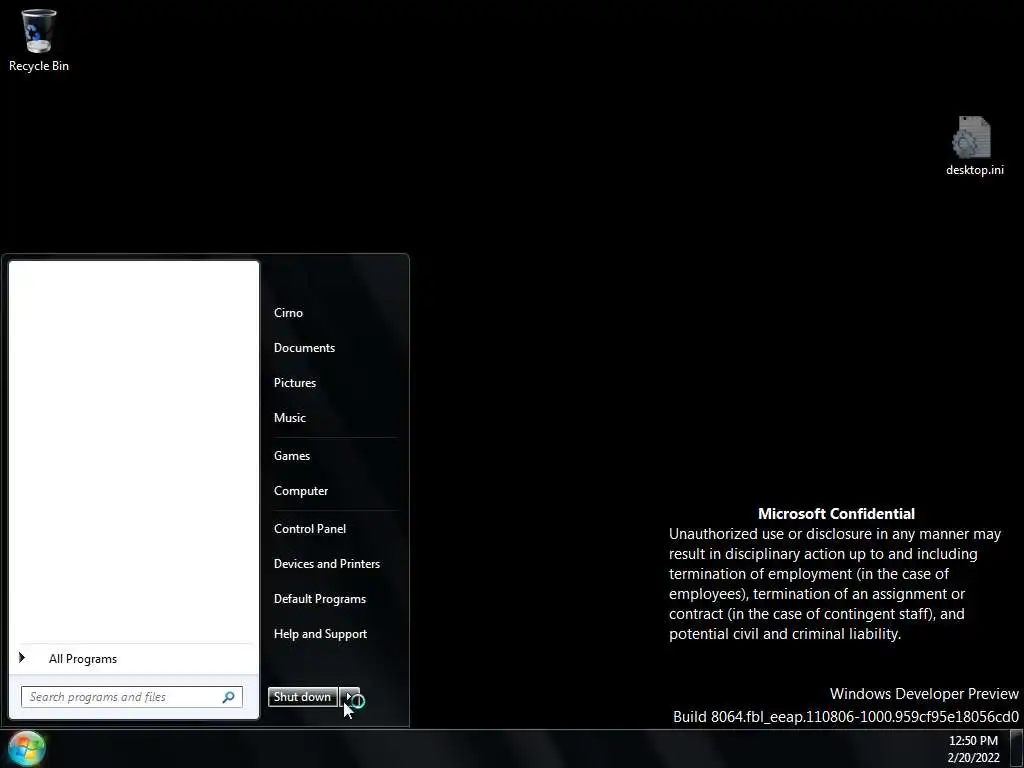Open Documents from Start menu
1024x768 pixels.
[x=304, y=348]
